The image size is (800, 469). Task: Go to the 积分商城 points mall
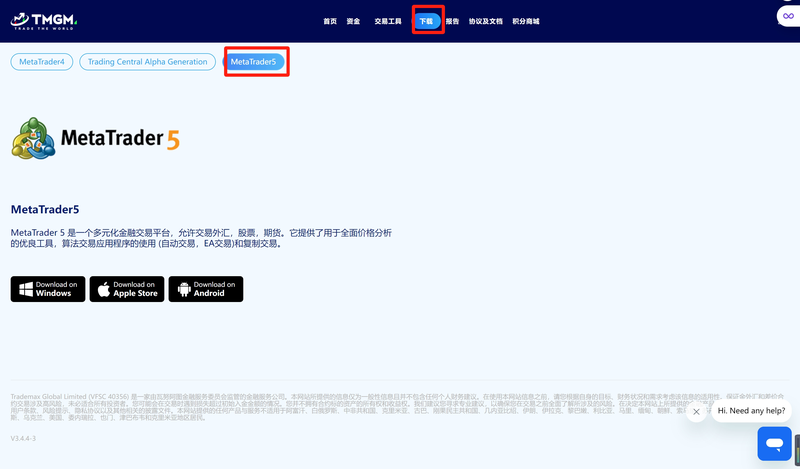point(526,21)
